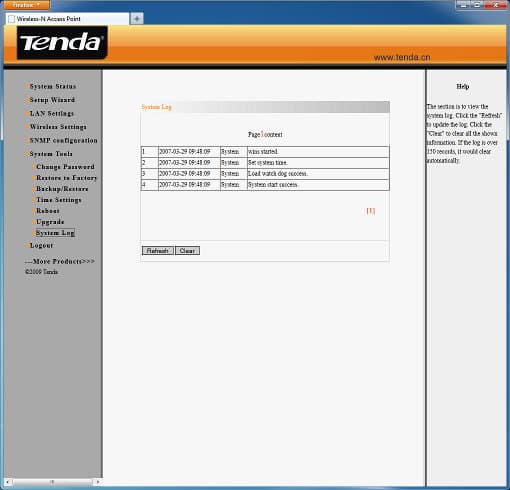The height and width of the screenshot is (490, 510).
Task: Clear the system log entries
Action: click(187, 251)
